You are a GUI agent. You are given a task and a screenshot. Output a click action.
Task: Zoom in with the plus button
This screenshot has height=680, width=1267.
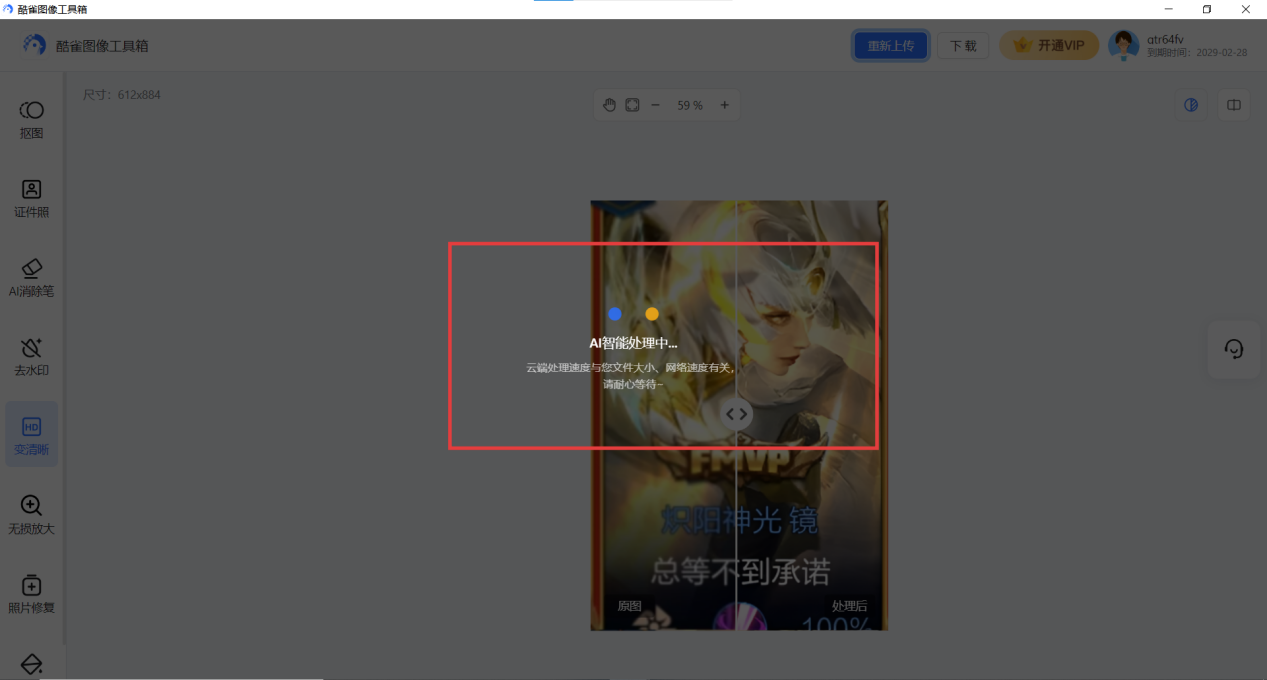[725, 105]
